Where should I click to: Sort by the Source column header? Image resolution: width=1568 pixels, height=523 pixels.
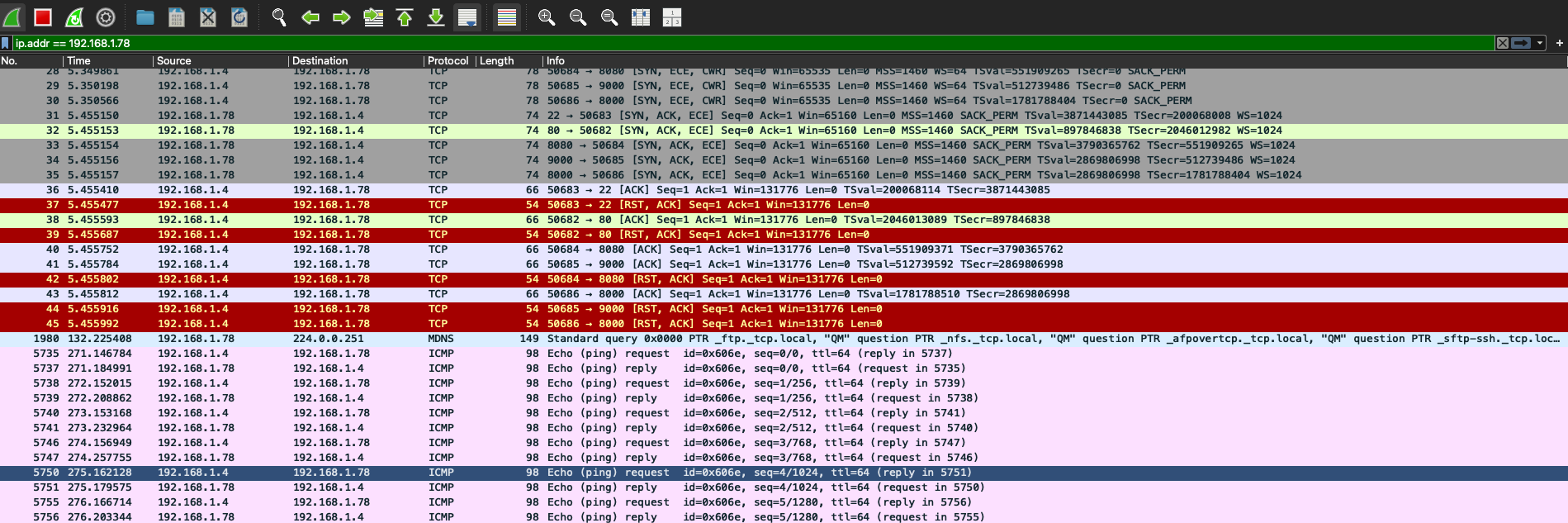pyautogui.click(x=220, y=60)
